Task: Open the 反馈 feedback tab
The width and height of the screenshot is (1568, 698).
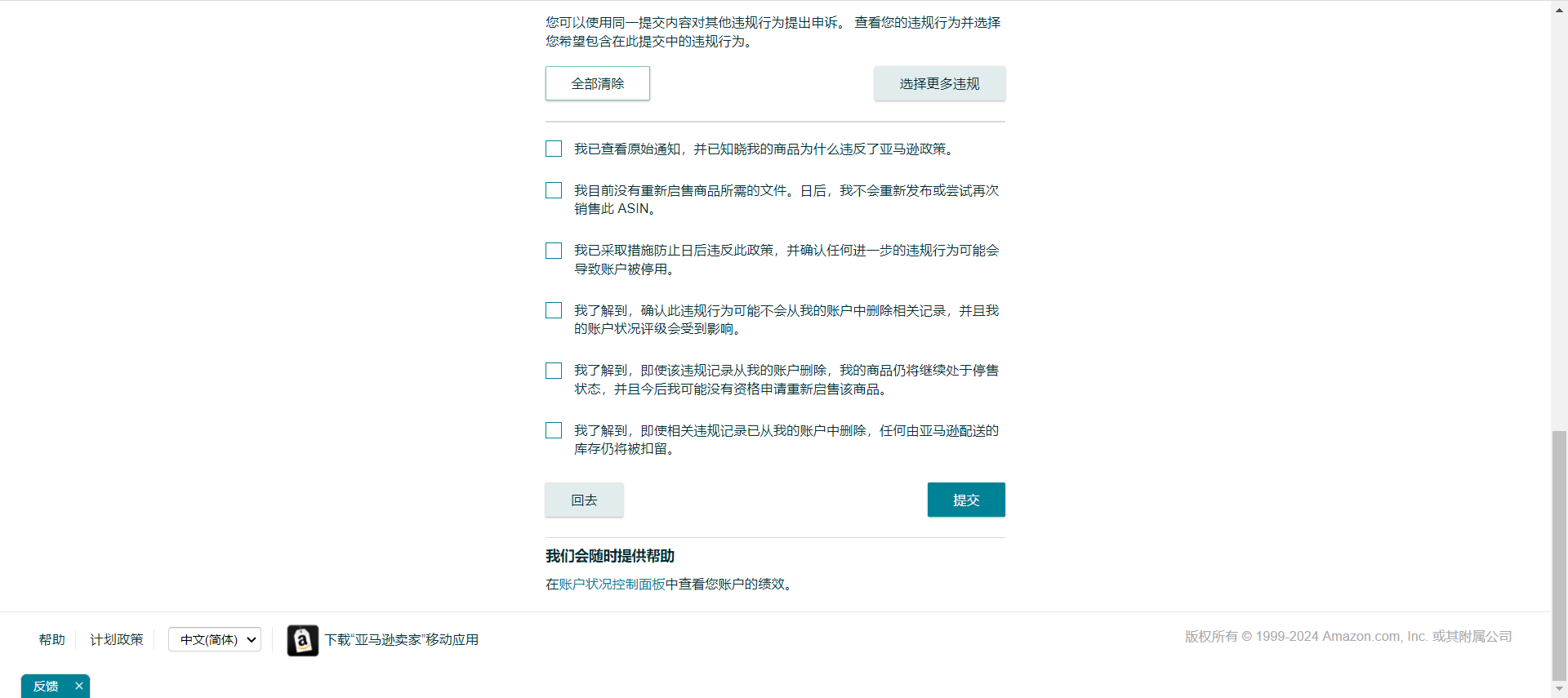Action: [x=46, y=686]
